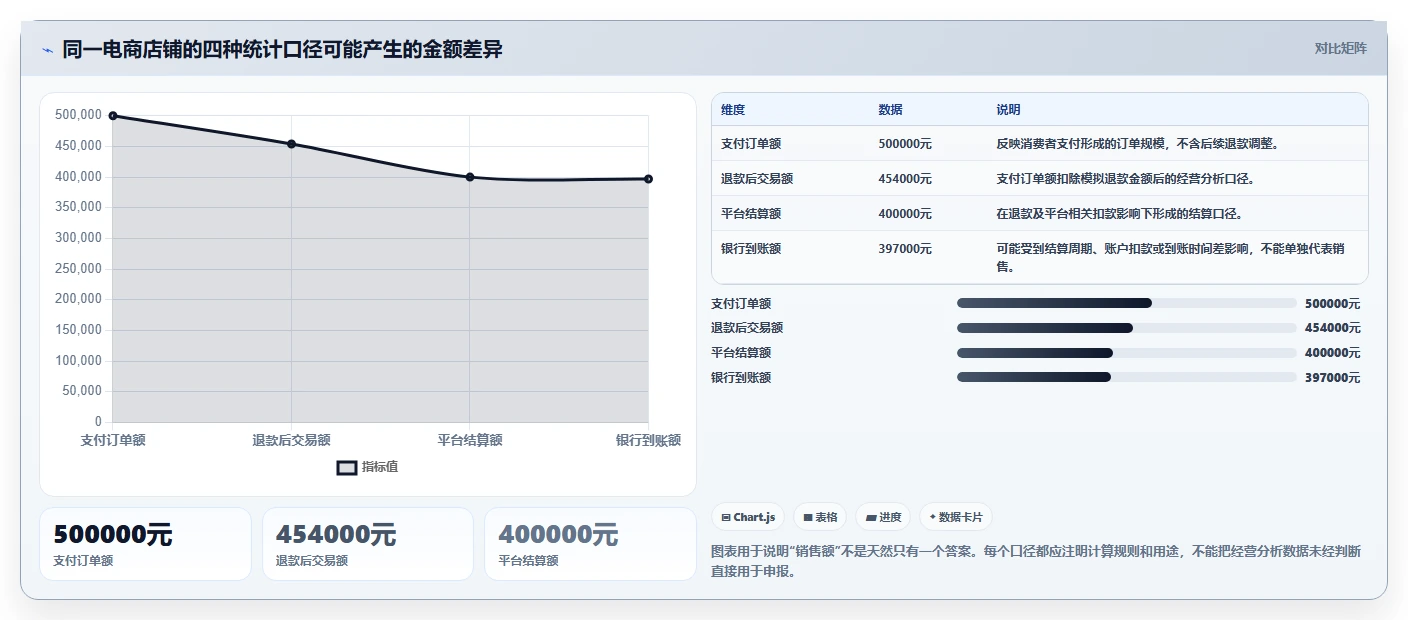Image resolution: width=1408 pixels, height=620 pixels.
Task: Click the 退款后交易额 x-axis label under the chart
Action: [291, 440]
